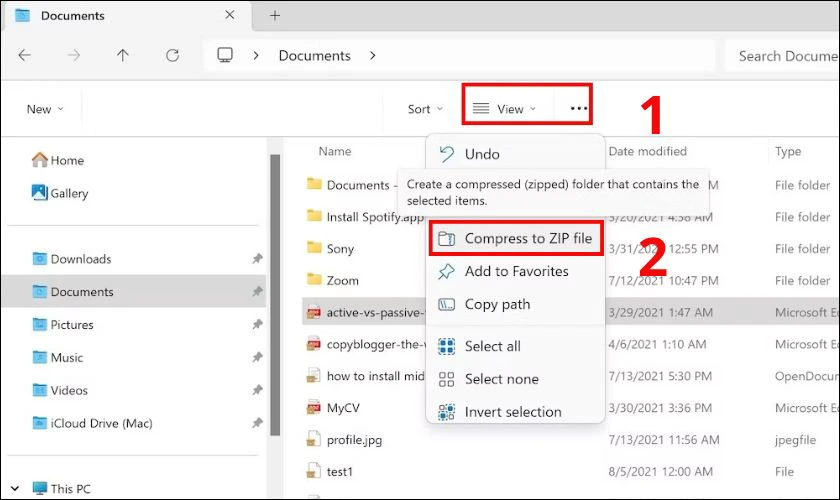Screen dimensions: 840x500
Task: Sort by the Date modified column header
Action: click(647, 151)
